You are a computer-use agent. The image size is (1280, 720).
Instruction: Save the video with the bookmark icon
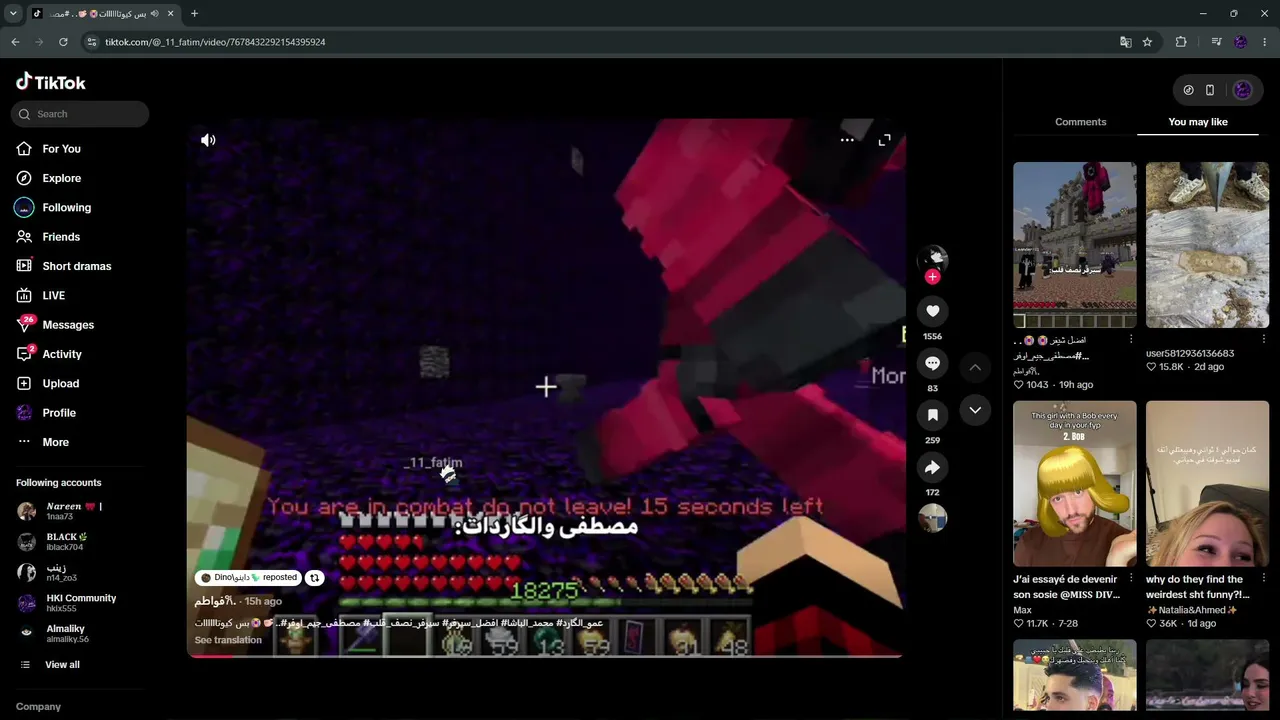point(932,415)
